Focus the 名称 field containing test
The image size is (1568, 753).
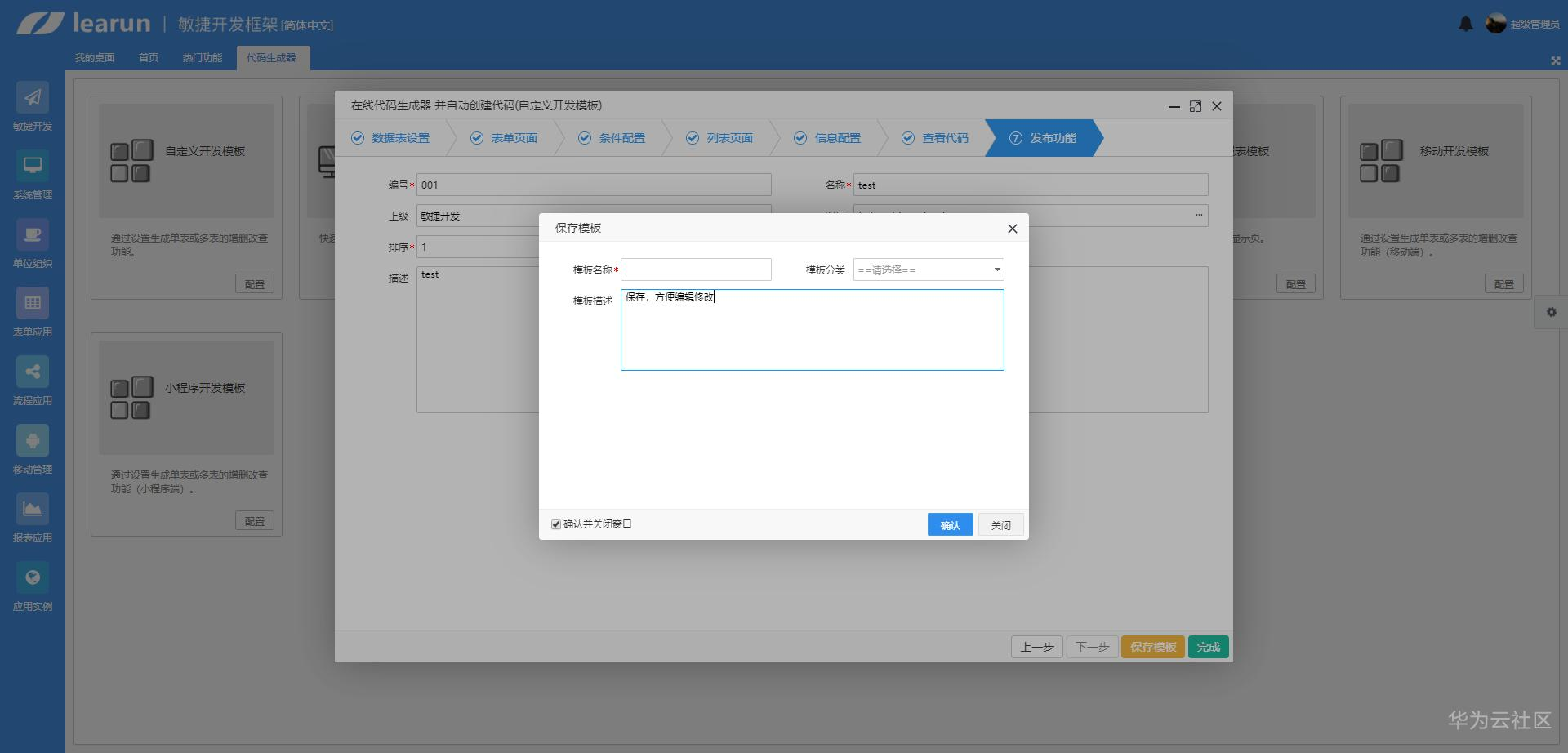point(1031,185)
